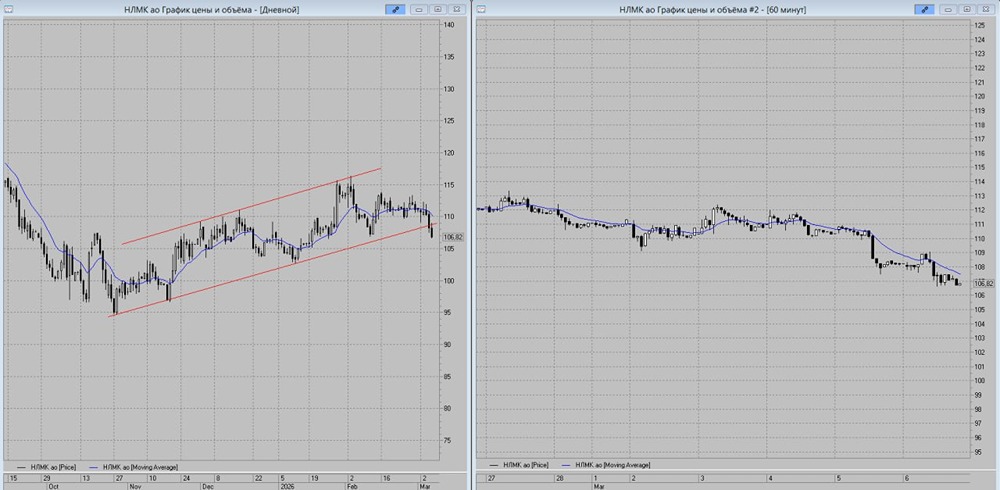Close the 60 минут chart window

(987, 10)
